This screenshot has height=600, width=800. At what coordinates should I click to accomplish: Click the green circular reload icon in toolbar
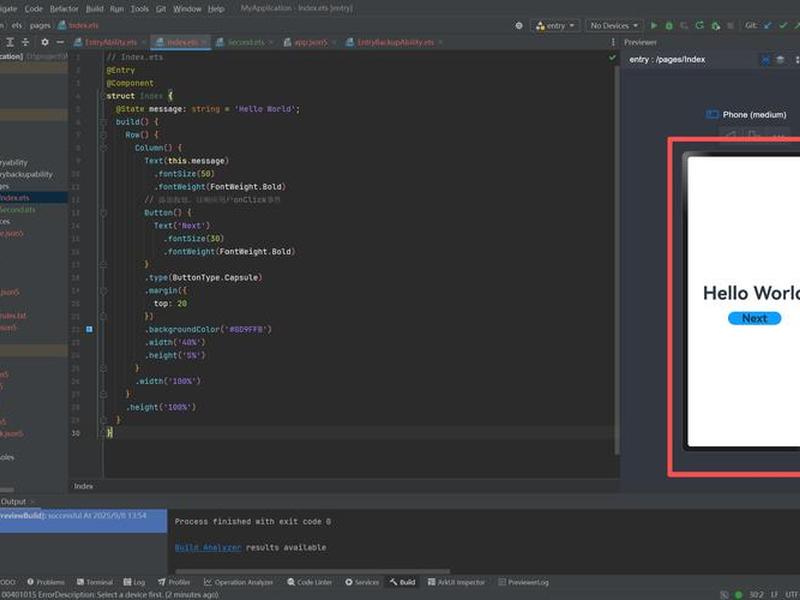tap(699, 25)
